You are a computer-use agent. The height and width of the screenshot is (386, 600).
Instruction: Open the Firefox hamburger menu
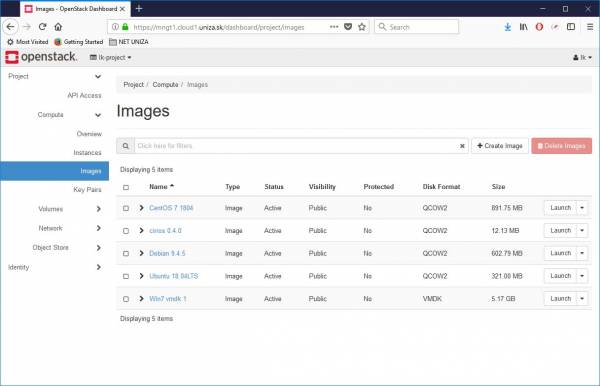pos(590,27)
